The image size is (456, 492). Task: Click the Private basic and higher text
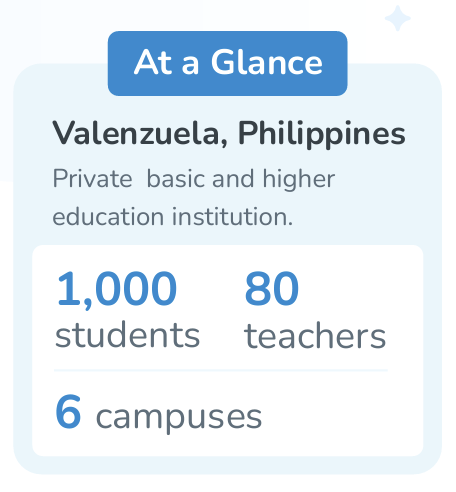click(194, 179)
